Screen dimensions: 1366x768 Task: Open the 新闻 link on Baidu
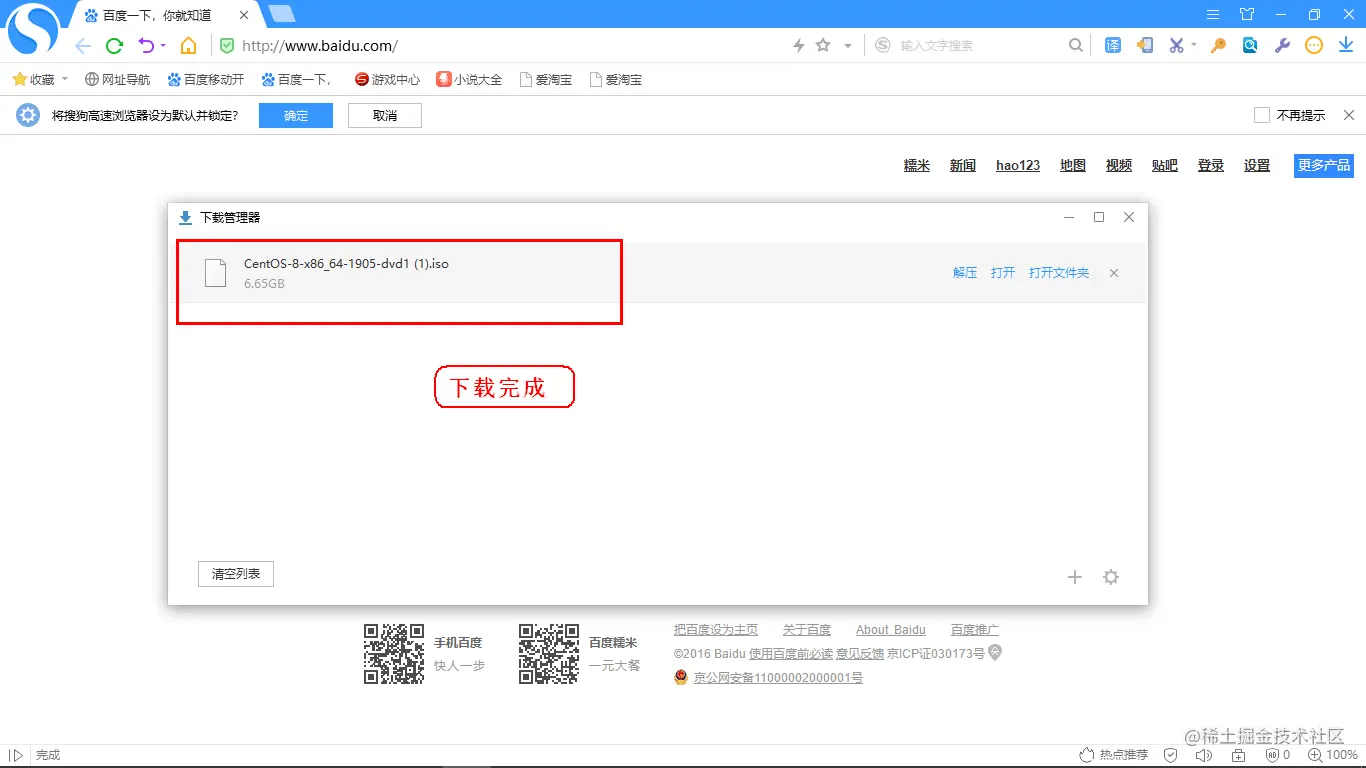963,166
